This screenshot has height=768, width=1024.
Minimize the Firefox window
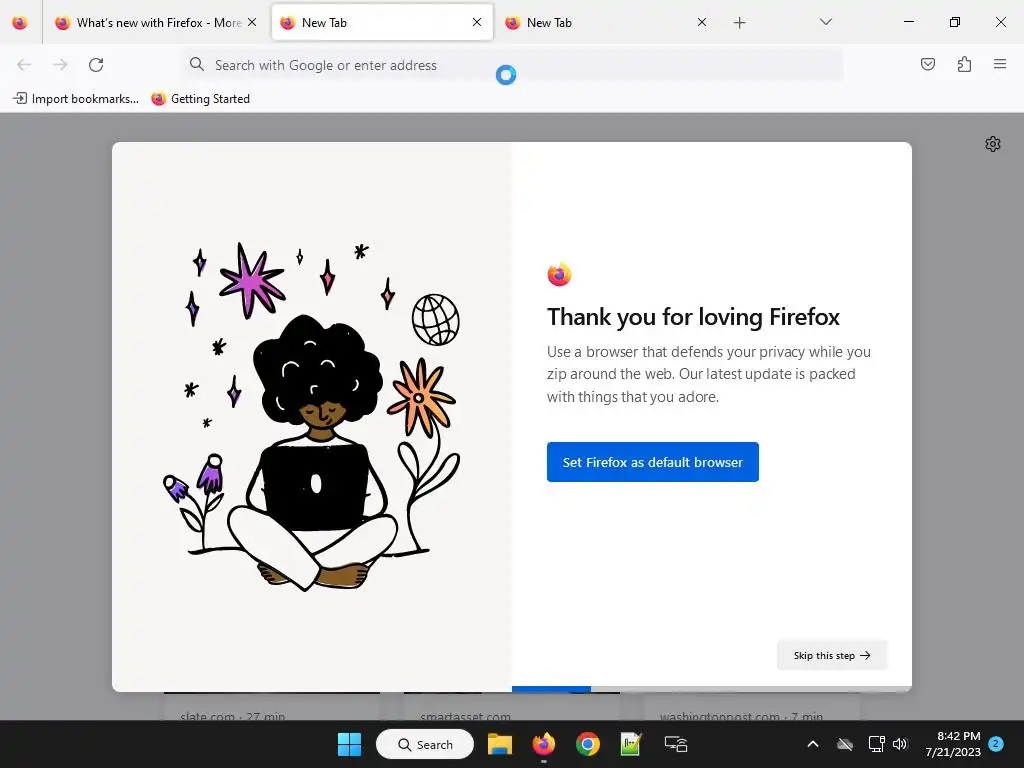pos(908,22)
